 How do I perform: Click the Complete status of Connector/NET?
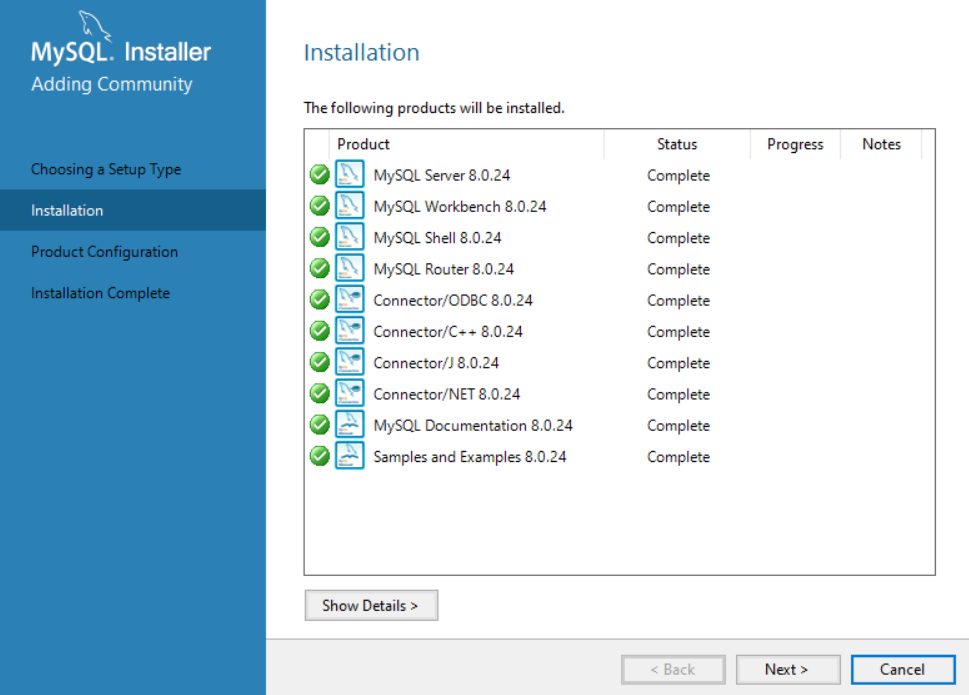pos(678,394)
